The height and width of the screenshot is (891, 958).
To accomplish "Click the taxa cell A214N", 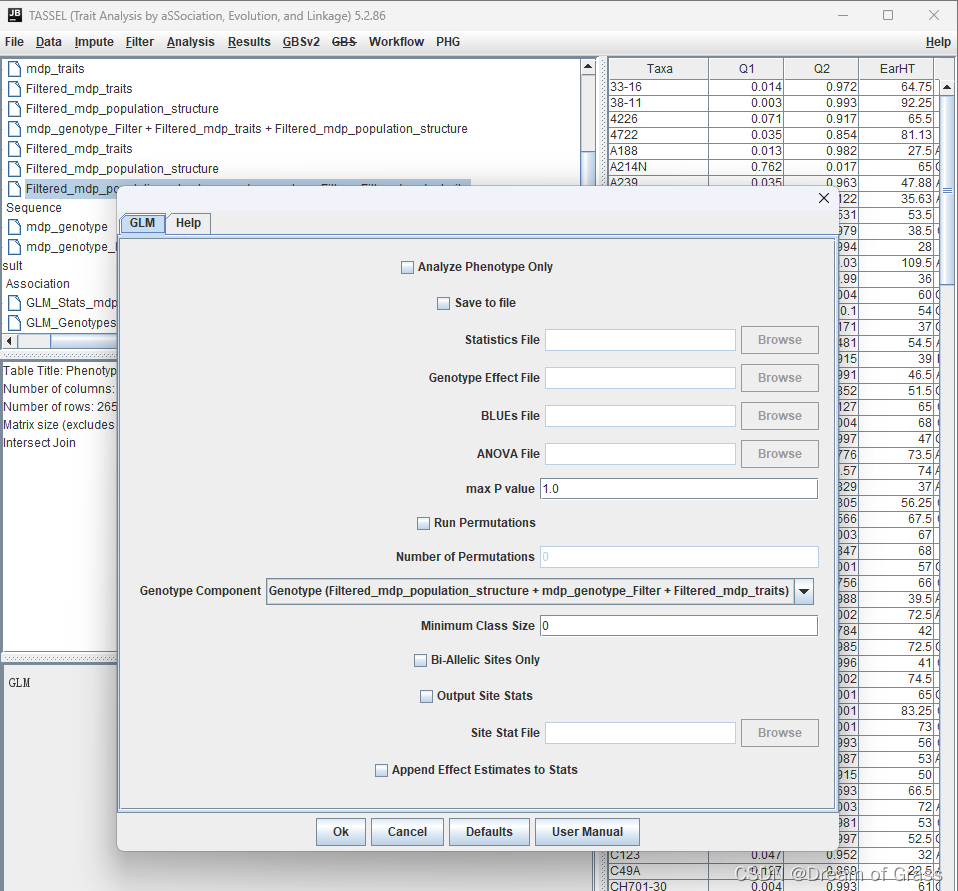I will 659,167.
